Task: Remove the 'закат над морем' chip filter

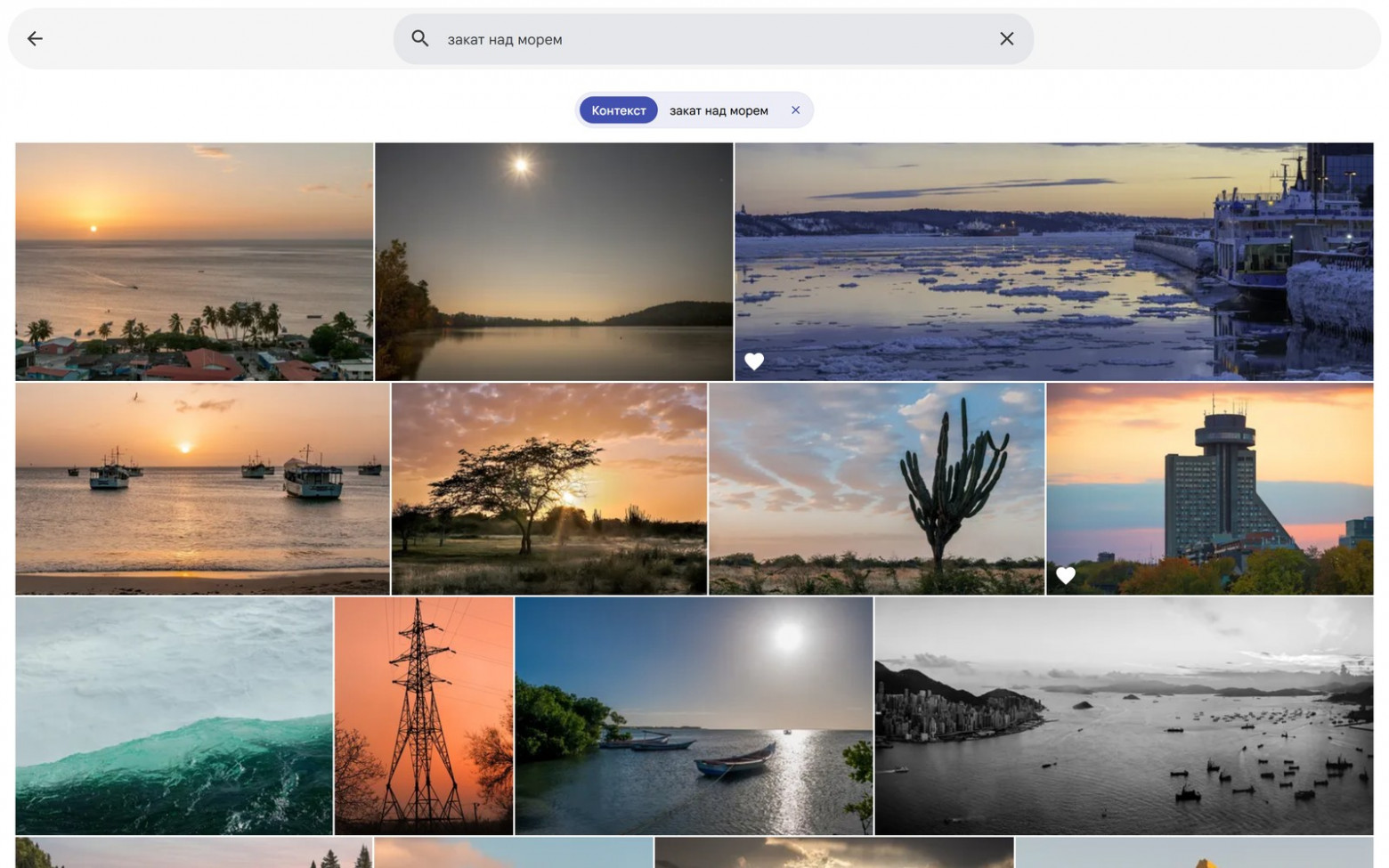Action: 796,110
